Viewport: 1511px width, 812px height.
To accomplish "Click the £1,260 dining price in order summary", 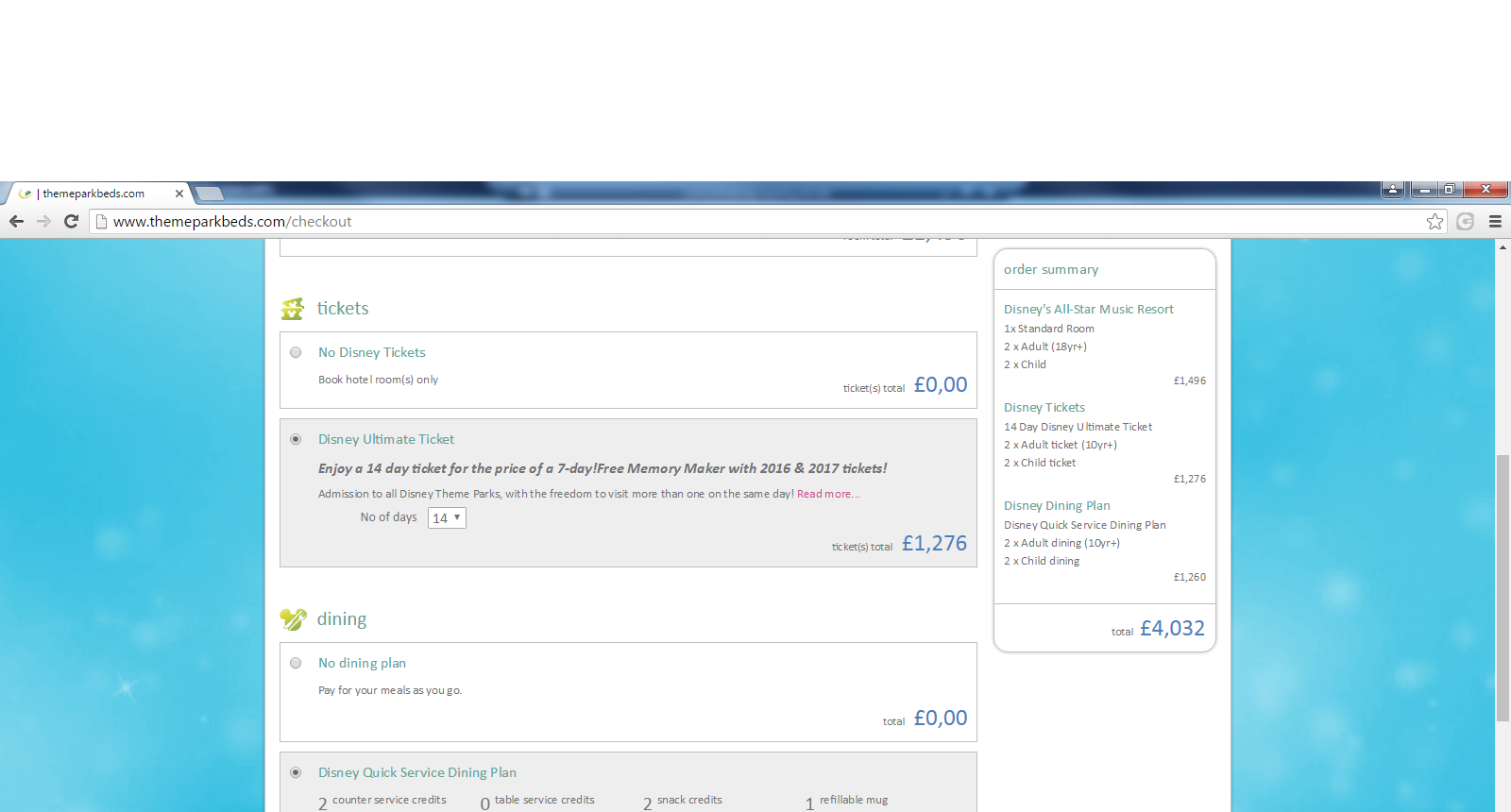I will pos(1190,577).
